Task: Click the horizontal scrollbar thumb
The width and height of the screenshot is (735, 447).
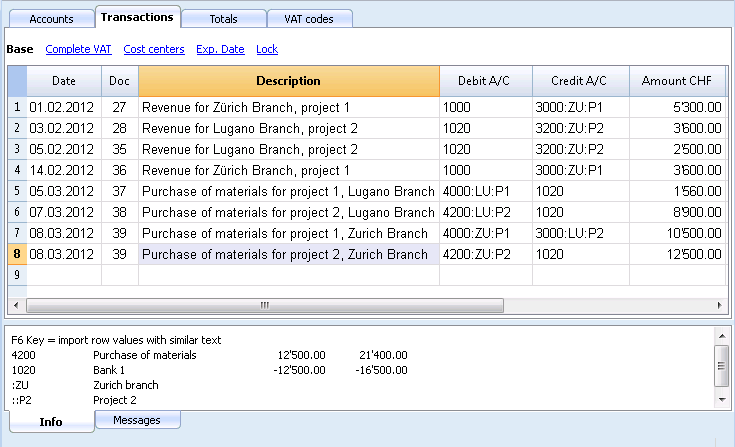Action: 265,305
